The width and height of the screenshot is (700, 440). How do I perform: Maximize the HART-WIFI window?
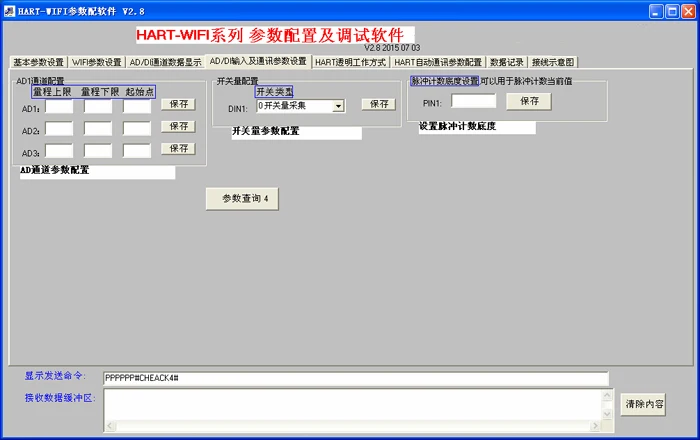point(672,12)
